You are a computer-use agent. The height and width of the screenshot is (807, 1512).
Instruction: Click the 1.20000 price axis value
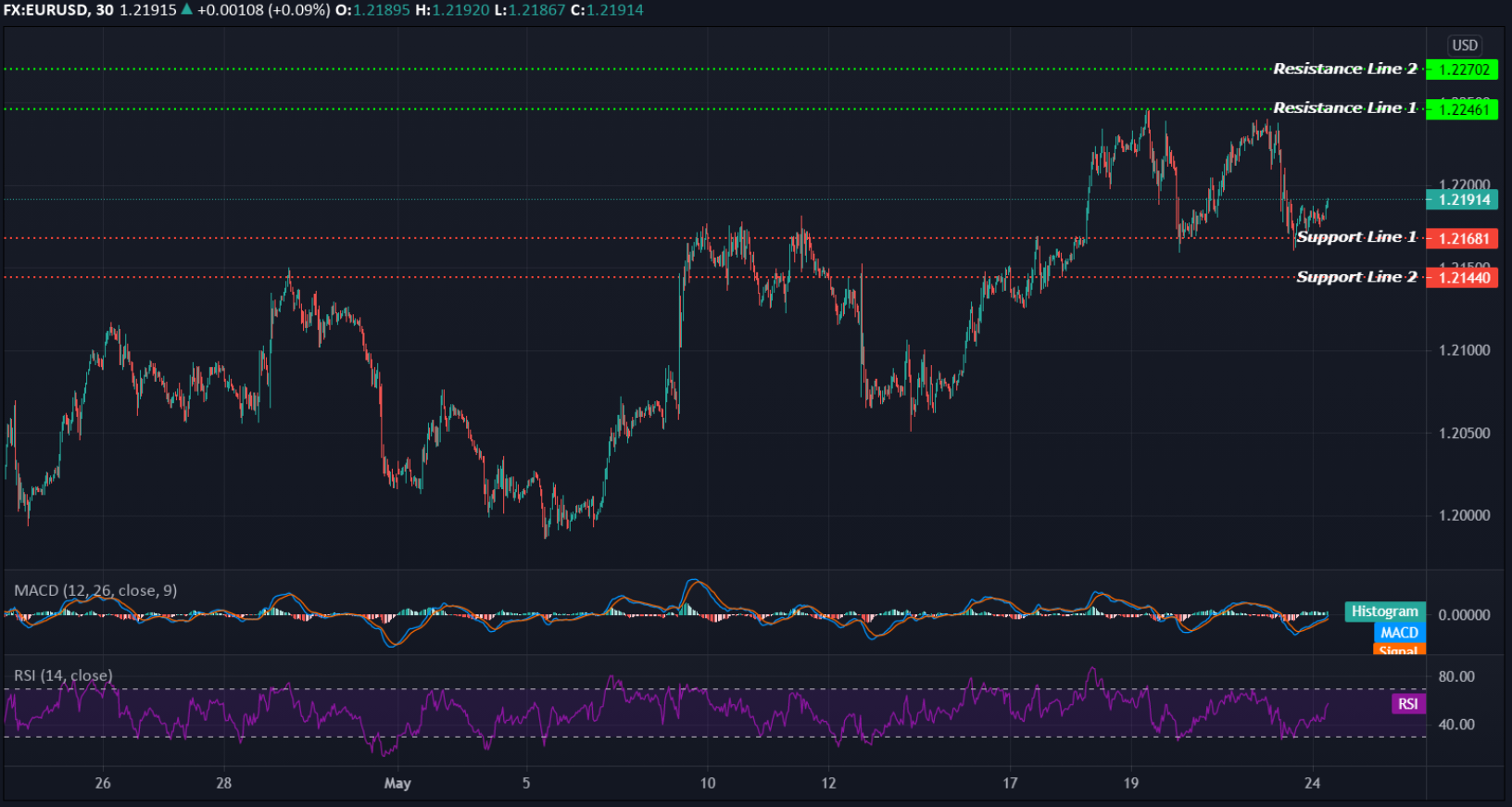[1464, 515]
